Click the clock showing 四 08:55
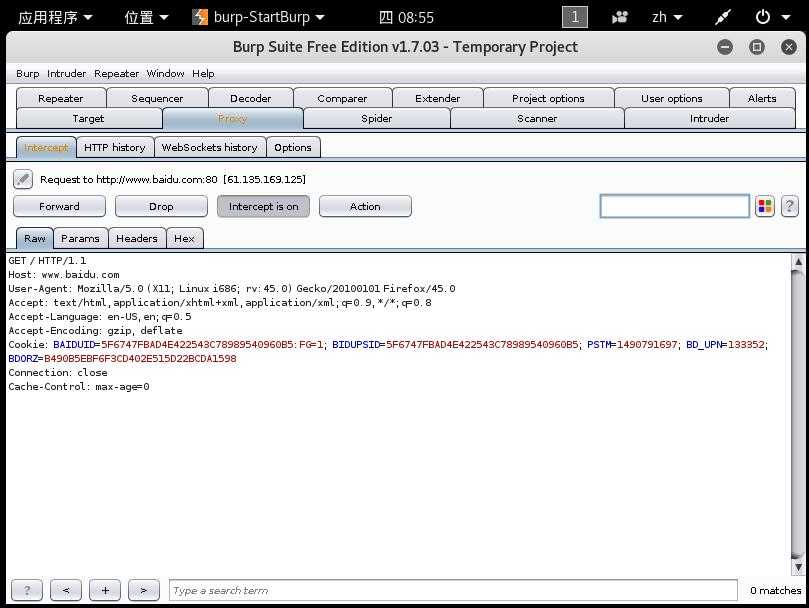Screen dimensions: 809x608 tap(407, 17)
